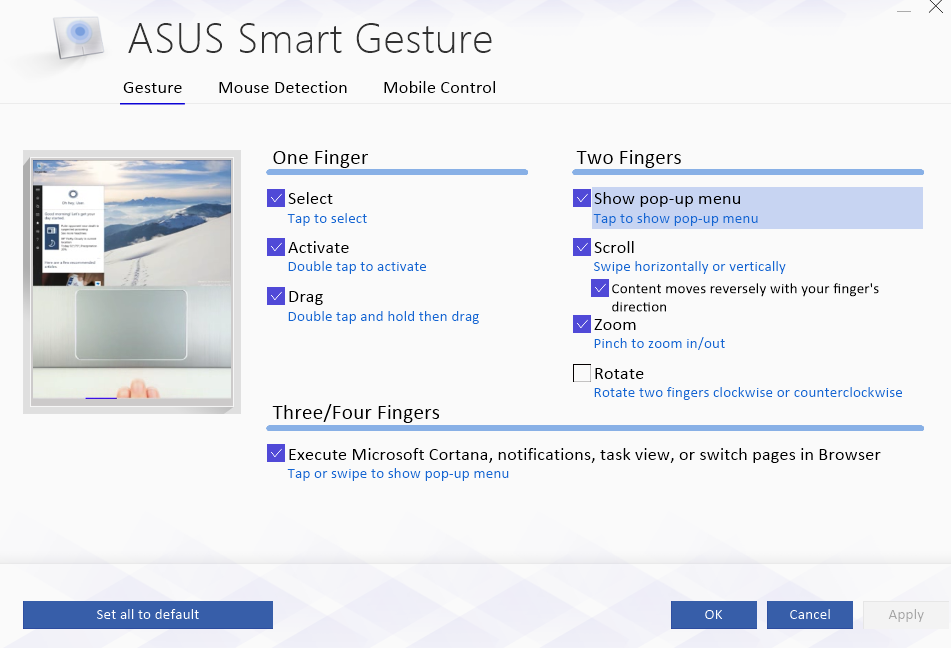Click 'Double tap to activate' description

357,266
